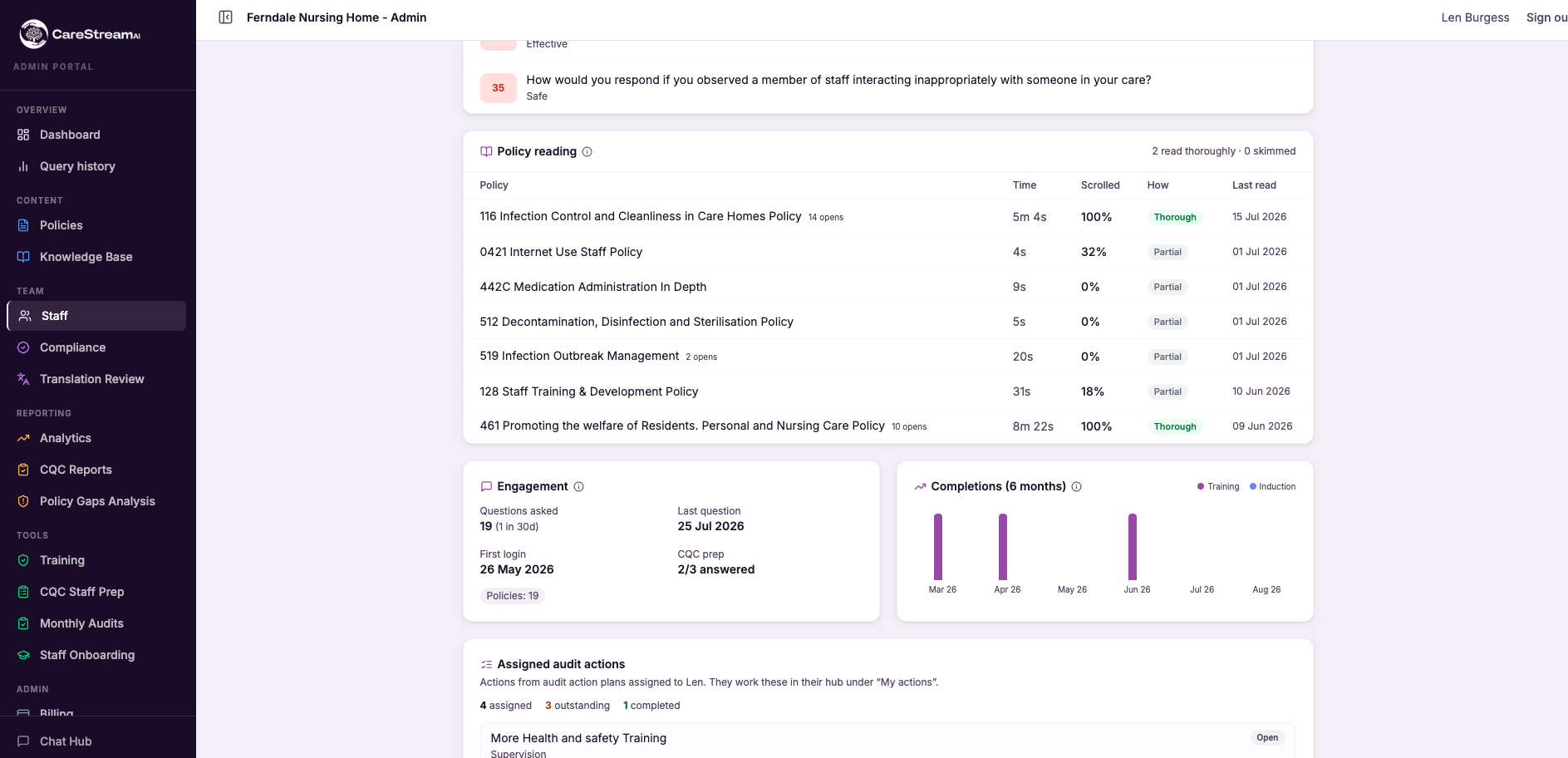This screenshot has height=758, width=1568.
Task: Open the Dashboard page
Action: pos(96,135)
